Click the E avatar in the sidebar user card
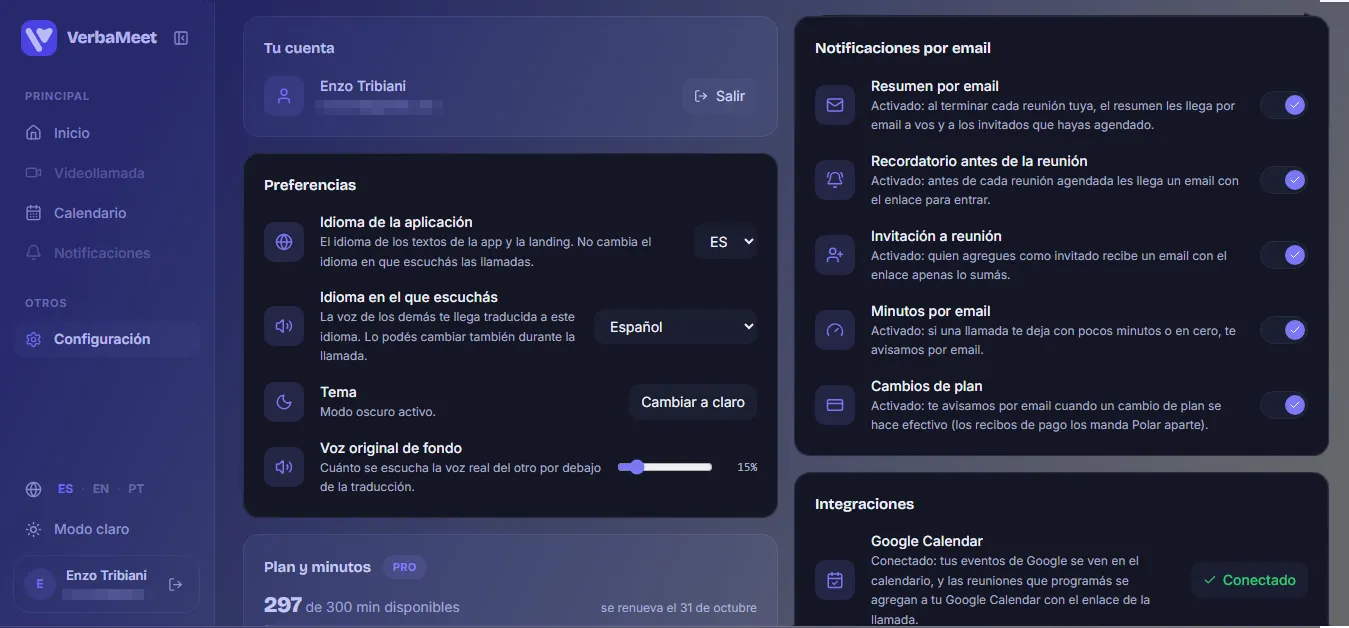The width and height of the screenshot is (1349, 628). point(40,584)
